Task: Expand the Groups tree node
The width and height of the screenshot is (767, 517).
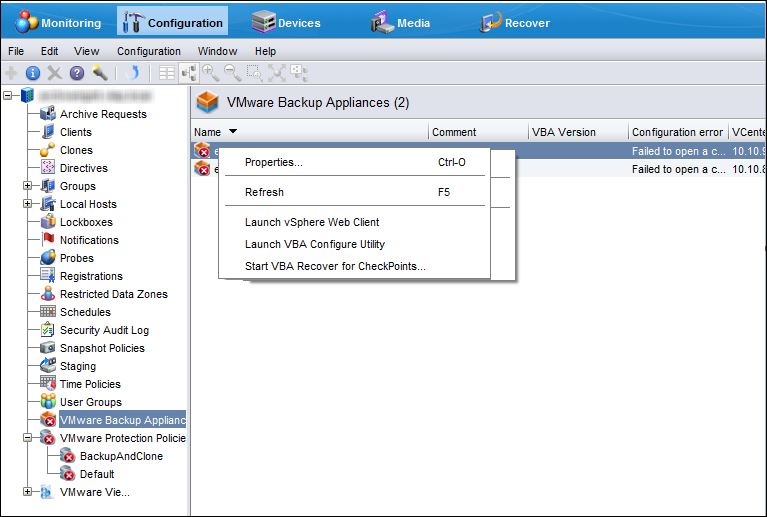Action: pos(27,186)
